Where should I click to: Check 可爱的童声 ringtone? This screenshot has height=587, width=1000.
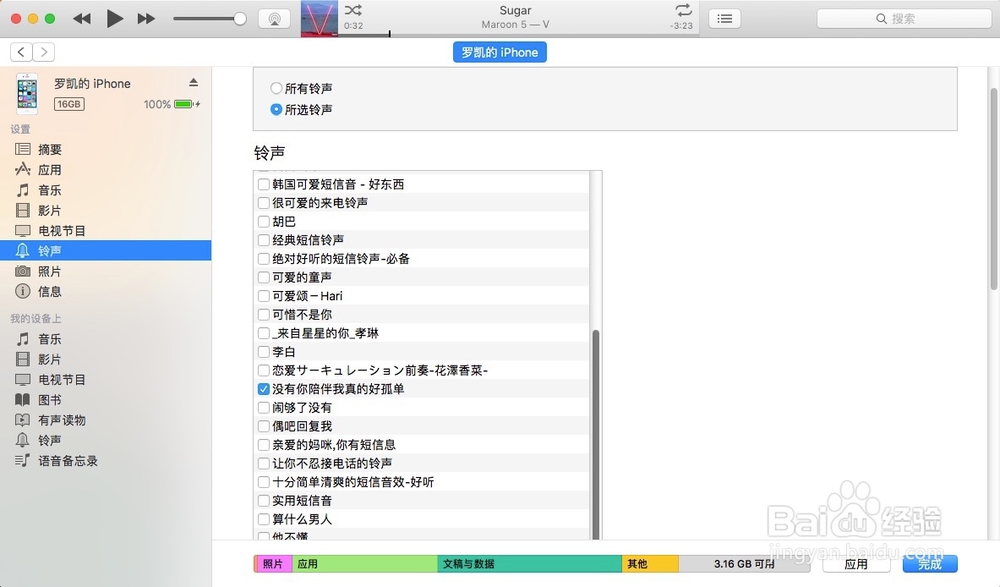click(263, 277)
